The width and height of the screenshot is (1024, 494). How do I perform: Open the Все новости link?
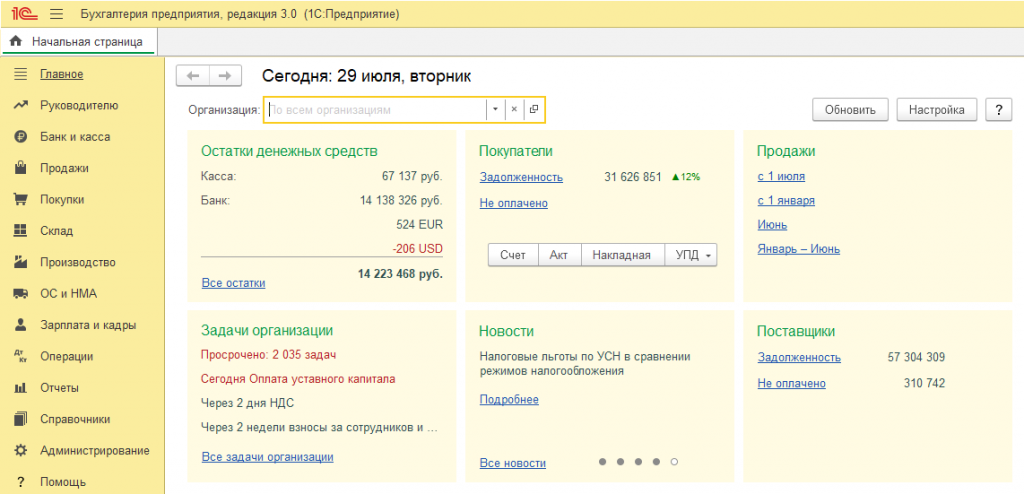tap(513, 463)
